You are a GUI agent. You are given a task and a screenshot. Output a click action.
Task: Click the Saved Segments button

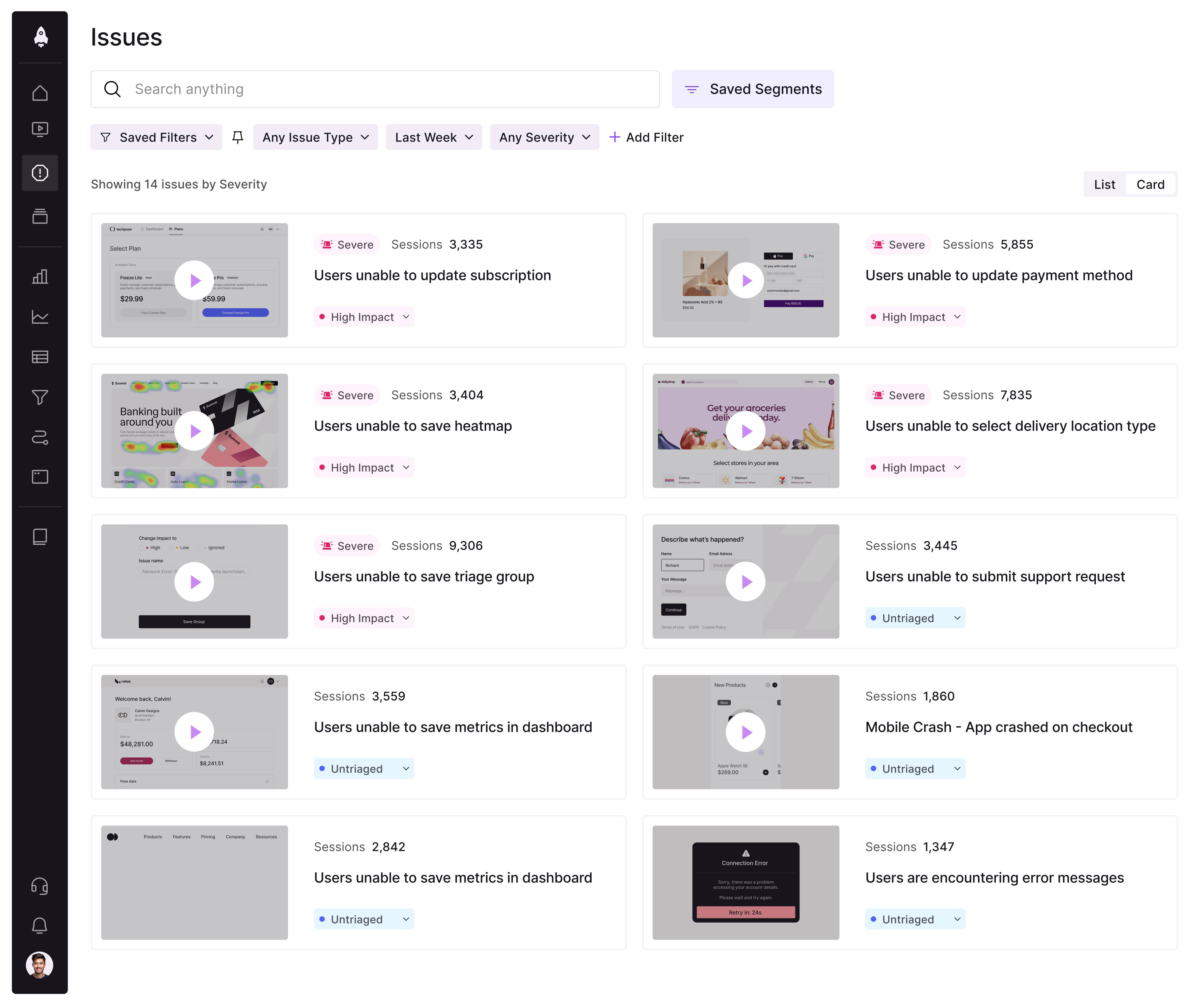tap(753, 89)
